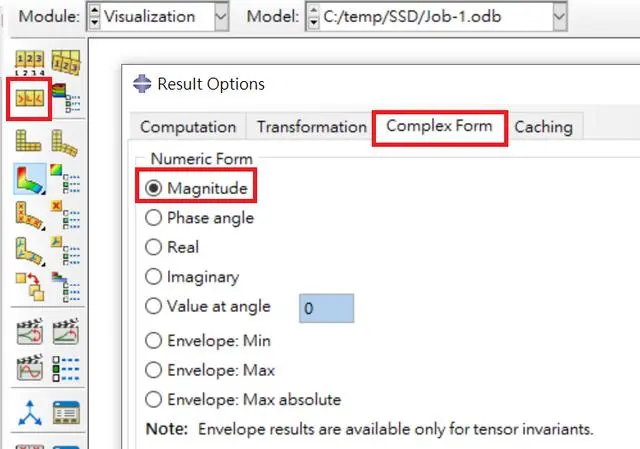This screenshot has height=449, width=640.
Task: Expand the Model Job-1.odb dropdown
Action: click(560, 17)
